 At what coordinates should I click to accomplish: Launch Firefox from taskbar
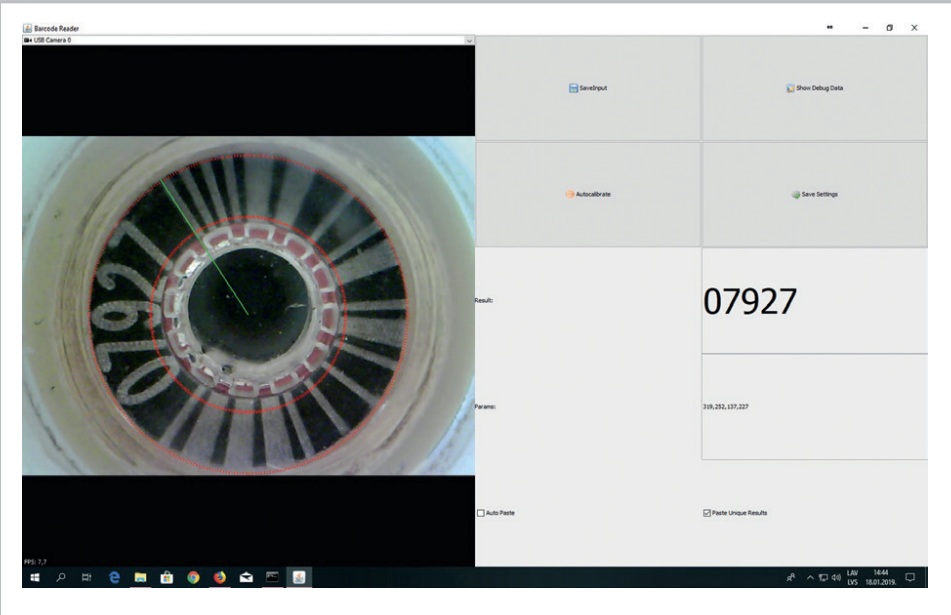[220, 577]
